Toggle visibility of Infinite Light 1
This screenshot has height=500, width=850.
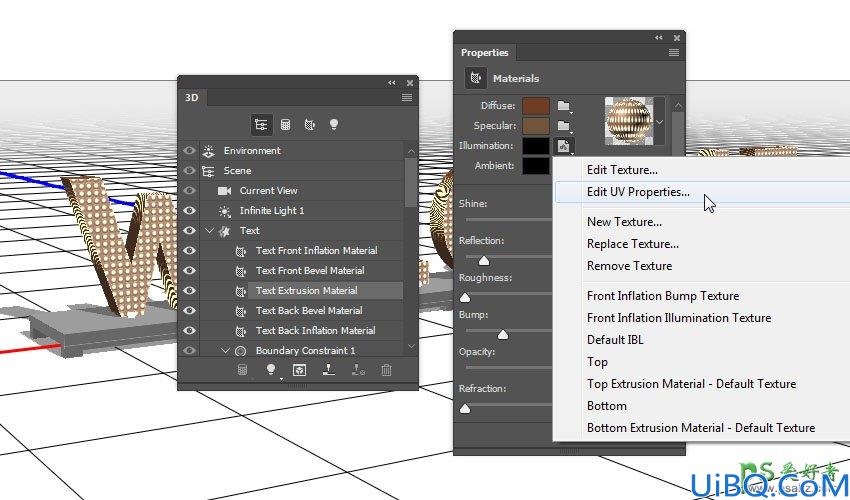[x=189, y=211]
